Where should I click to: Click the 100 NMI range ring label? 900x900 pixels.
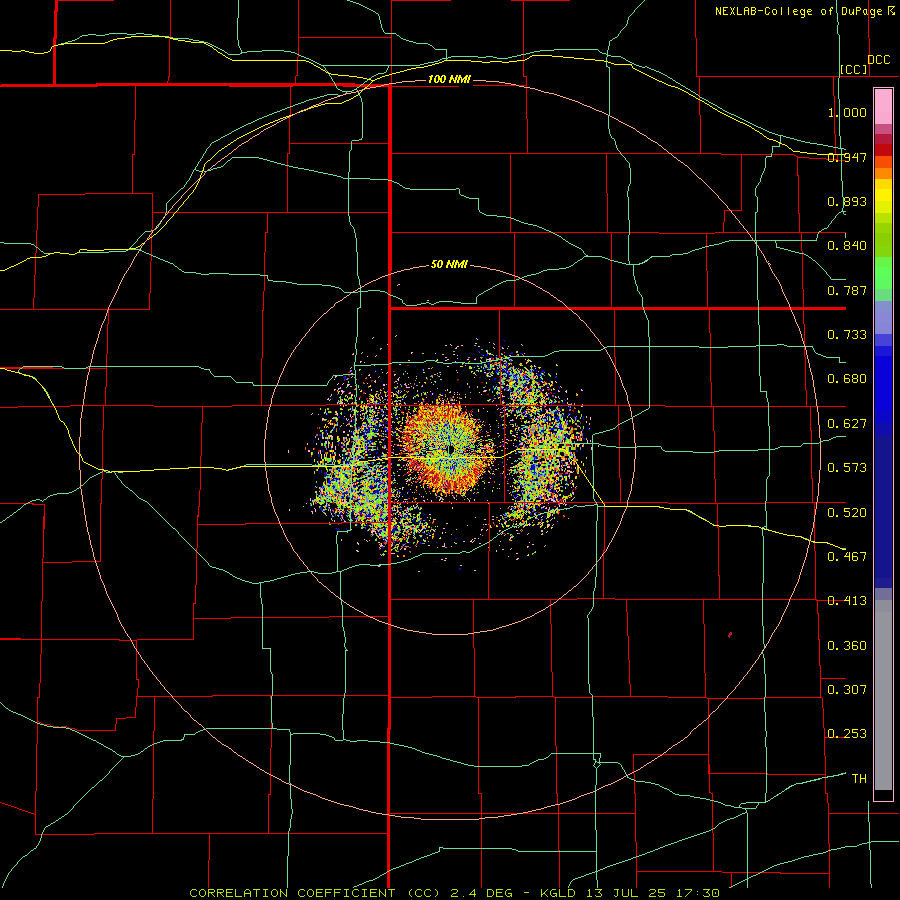(x=449, y=79)
